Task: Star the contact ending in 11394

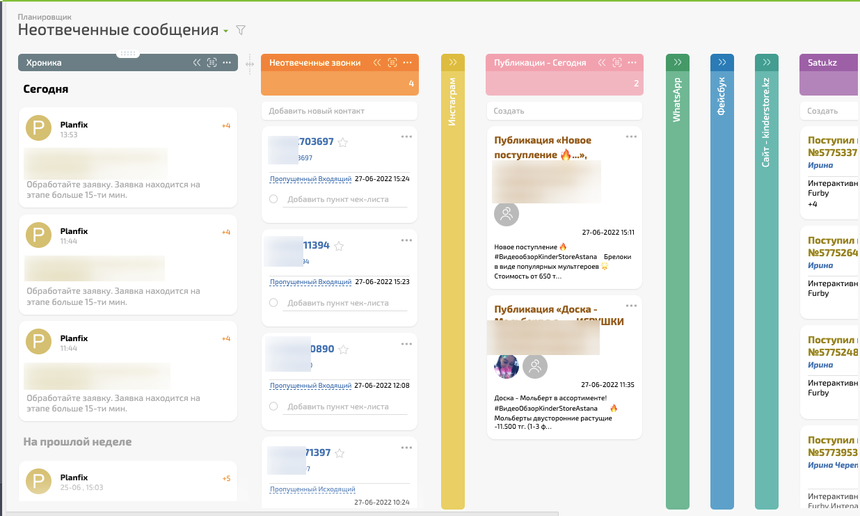Action: [x=339, y=246]
